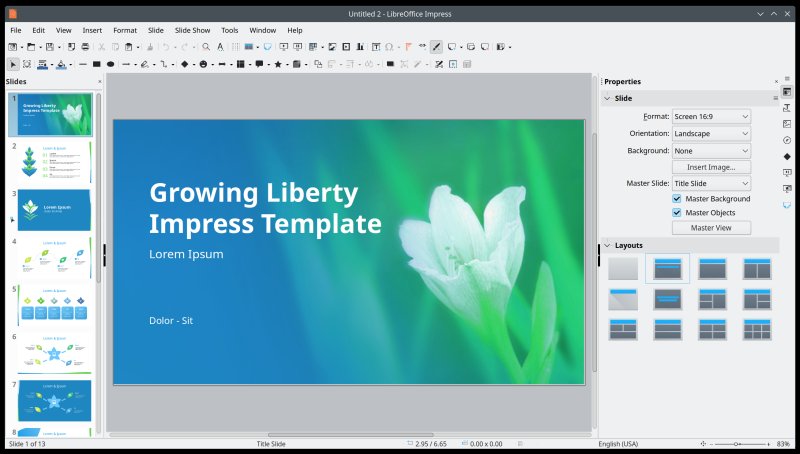Uncheck the Master Objects checkbox

(x=677, y=213)
